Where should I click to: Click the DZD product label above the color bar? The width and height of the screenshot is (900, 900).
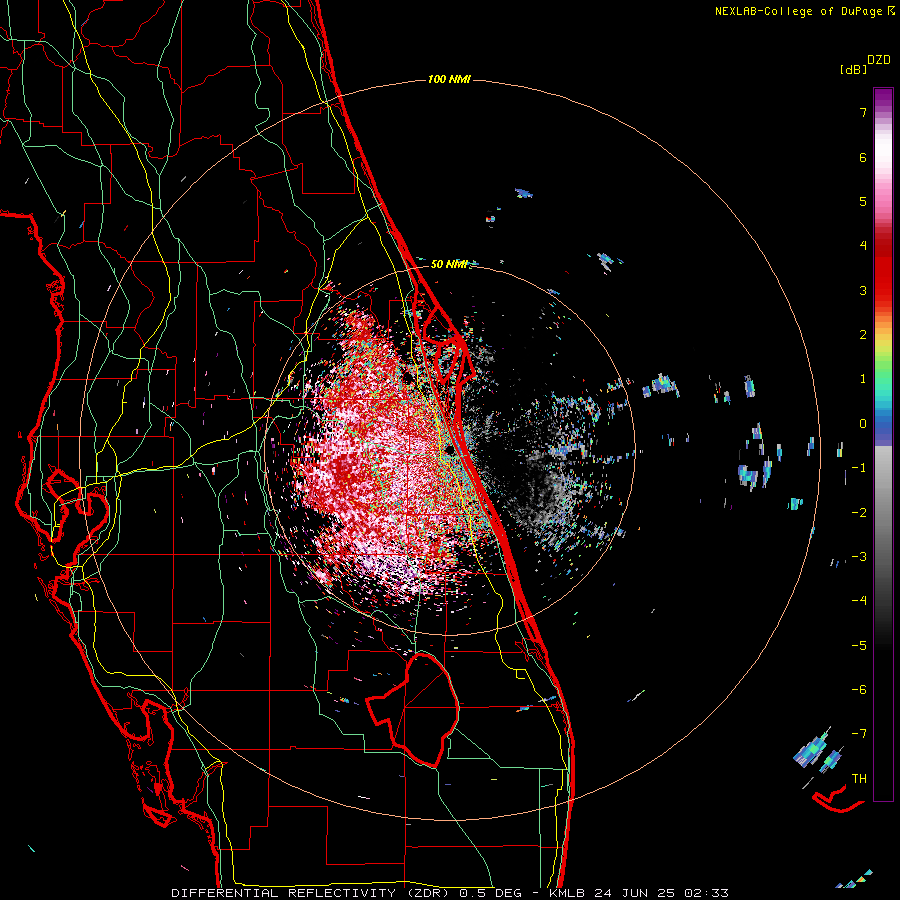pyautogui.click(x=879, y=60)
